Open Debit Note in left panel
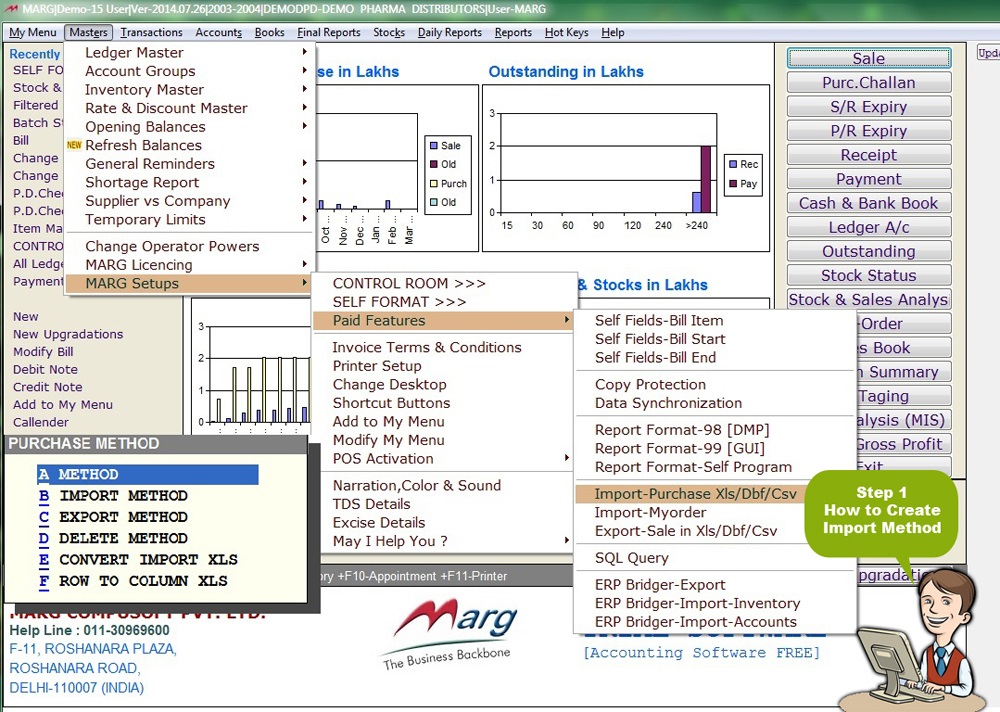 [x=45, y=369]
